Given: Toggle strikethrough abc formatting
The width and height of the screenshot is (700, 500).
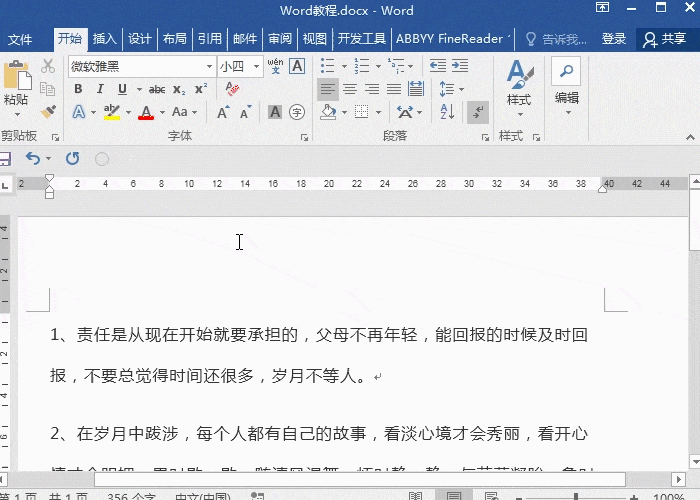Looking at the screenshot, I should click(x=157, y=90).
